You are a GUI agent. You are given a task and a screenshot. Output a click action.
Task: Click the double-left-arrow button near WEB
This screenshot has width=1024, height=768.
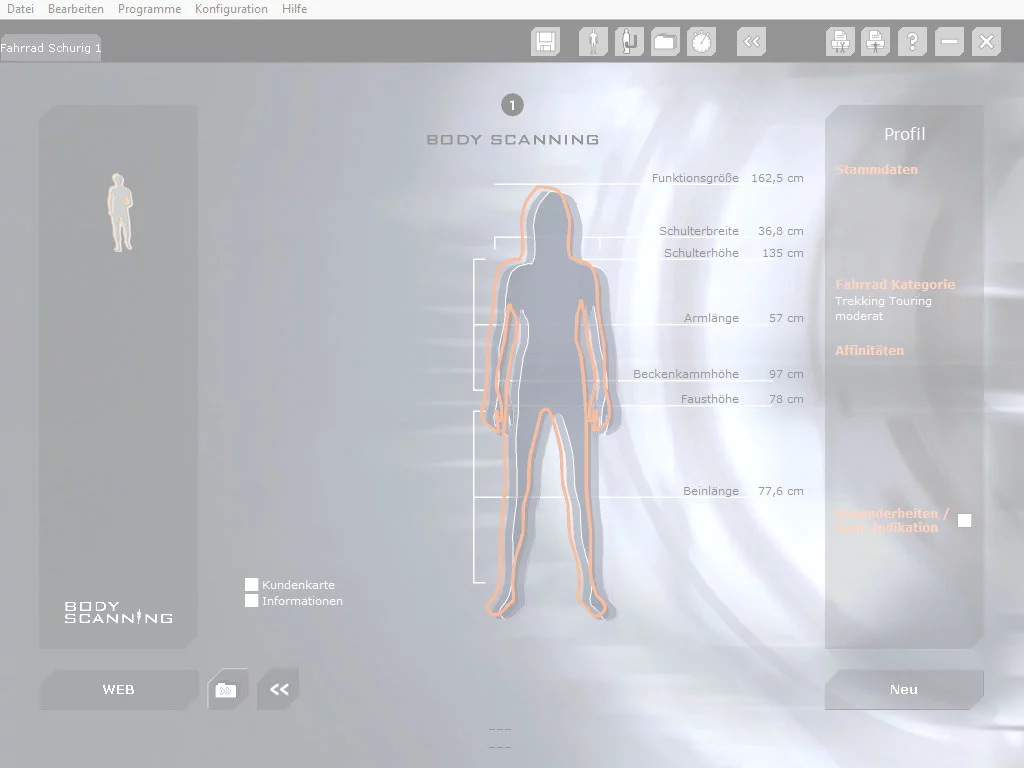point(277,689)
